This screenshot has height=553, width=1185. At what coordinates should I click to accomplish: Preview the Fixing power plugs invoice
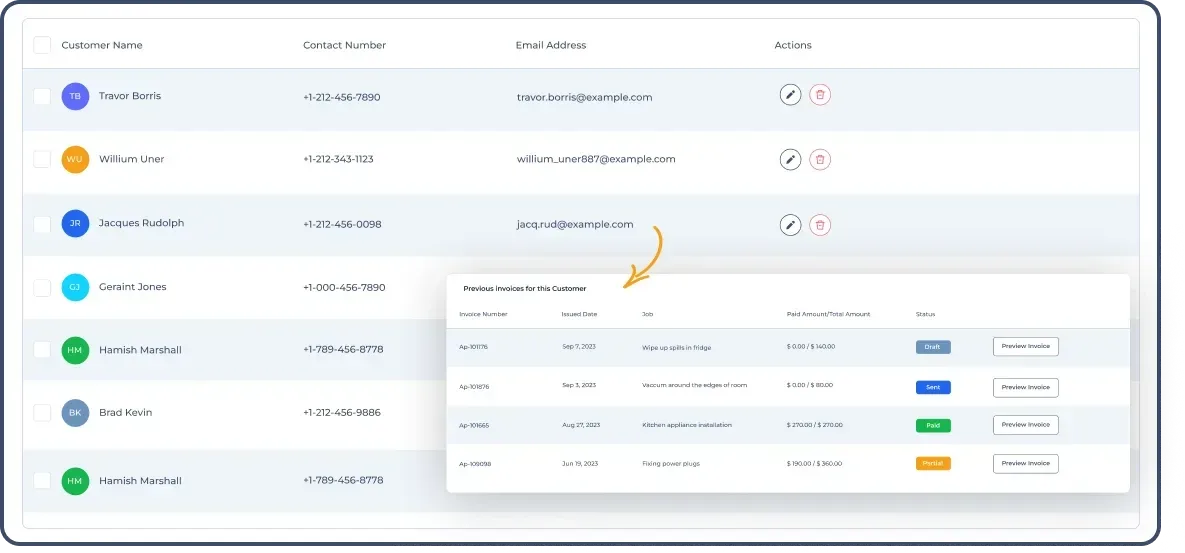click(1025, 464)
